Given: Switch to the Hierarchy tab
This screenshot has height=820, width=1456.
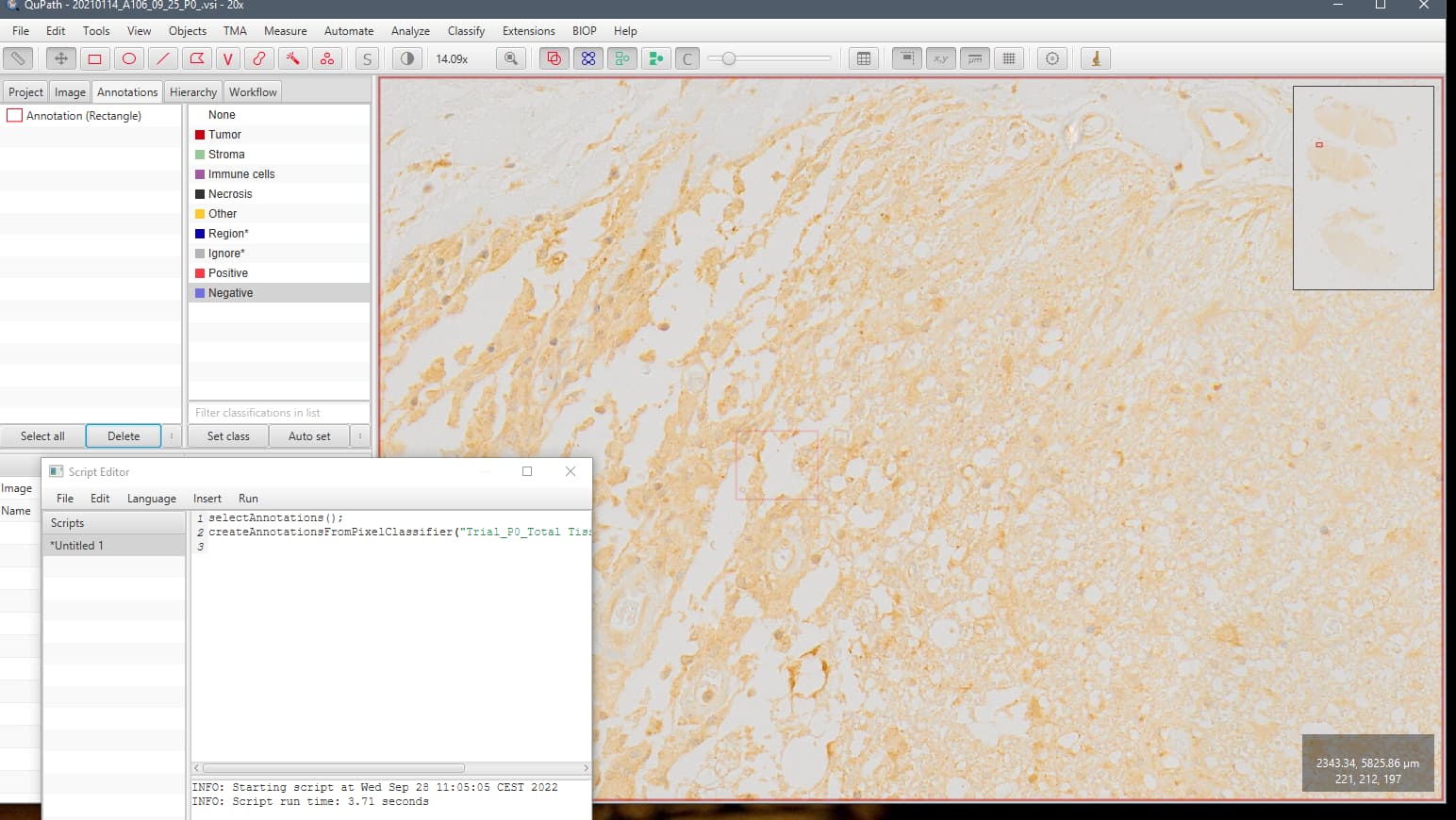Looking at the screenshot, I should coord(192,91).
